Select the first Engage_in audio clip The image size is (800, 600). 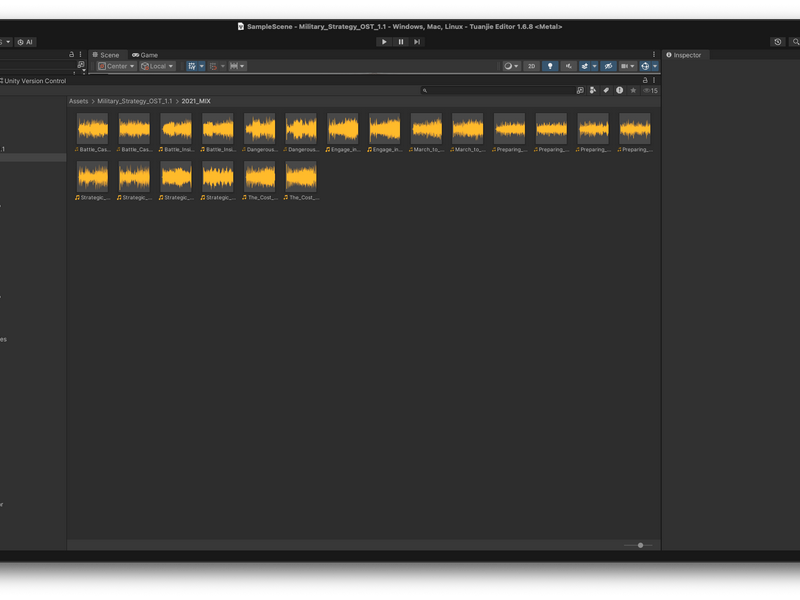click(x=343, y=133)
